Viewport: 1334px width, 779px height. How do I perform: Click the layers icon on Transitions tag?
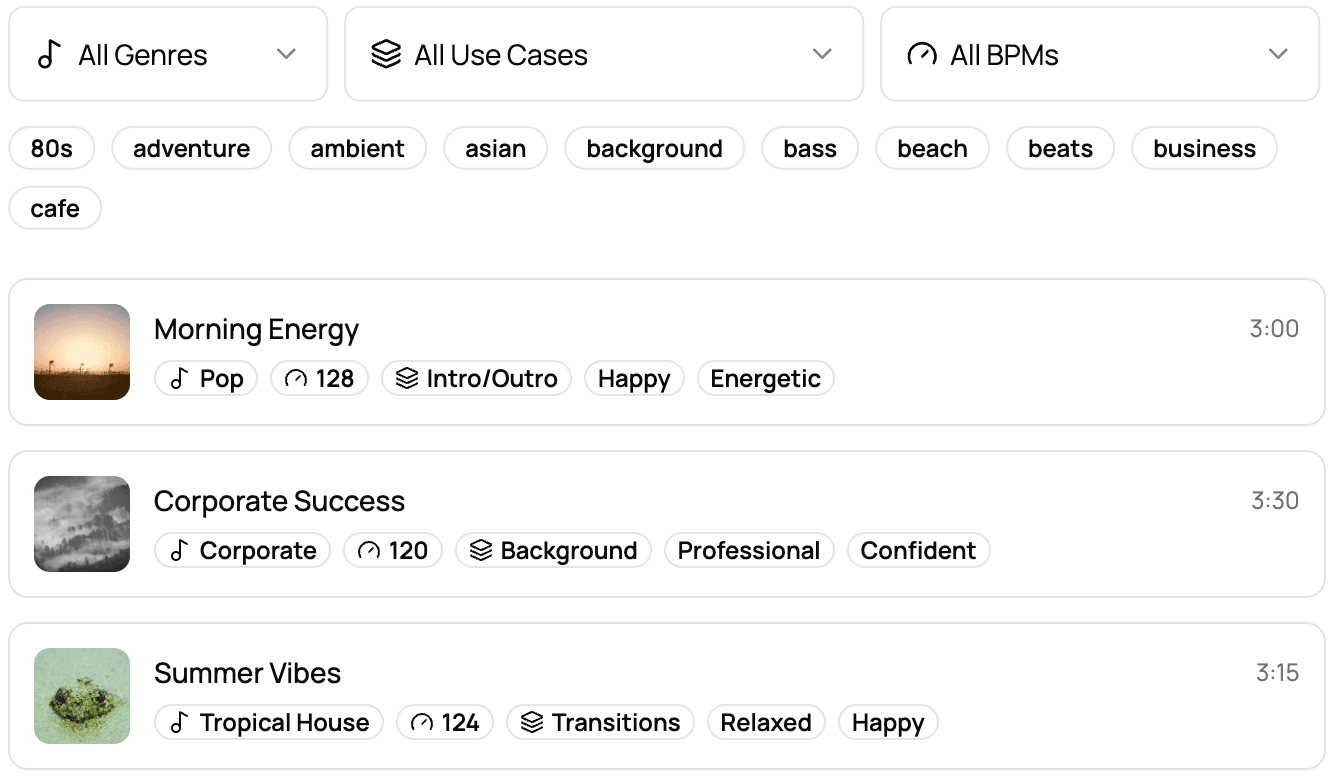pos(532,723)
